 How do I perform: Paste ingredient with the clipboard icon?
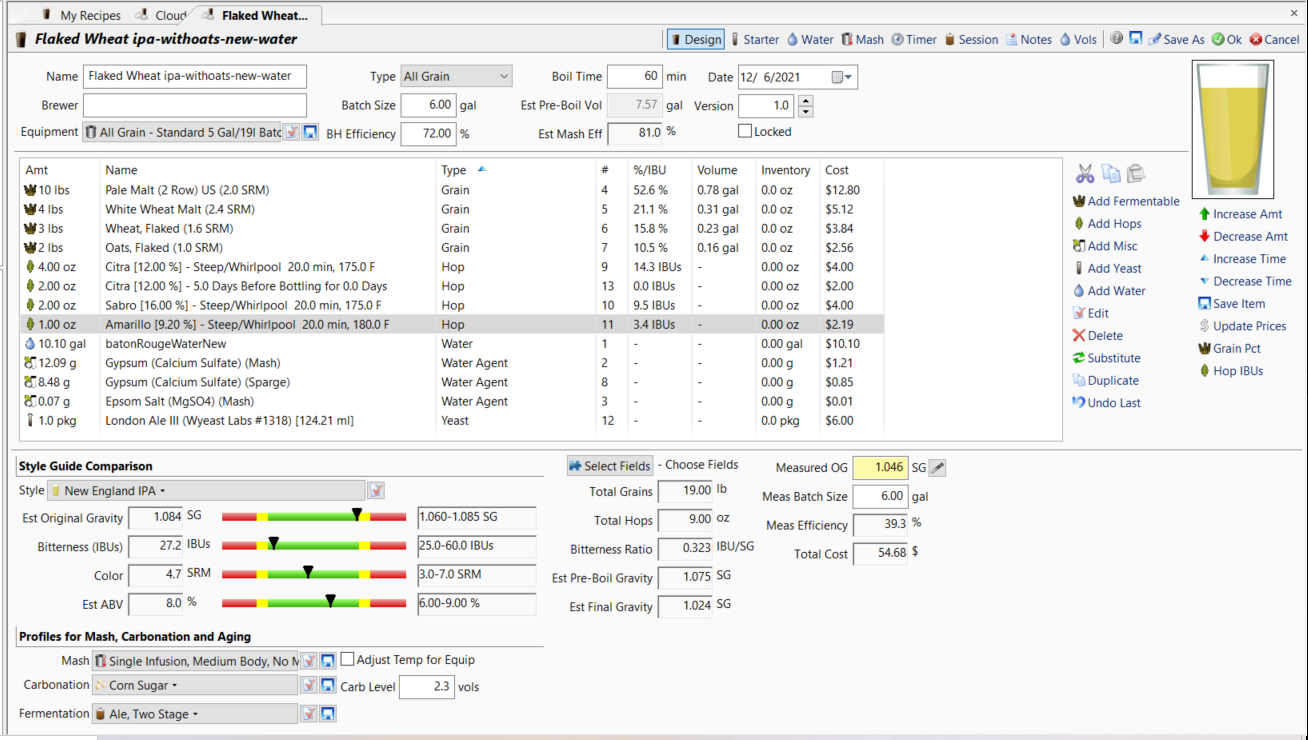[1136, 173]
